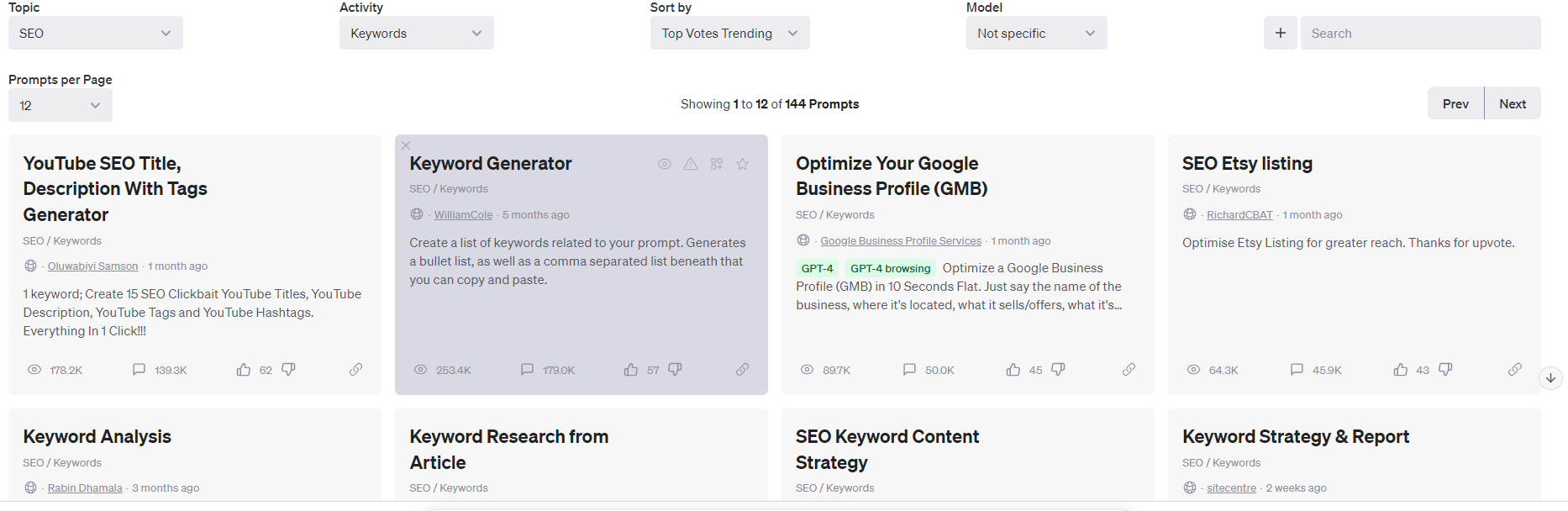This screenshot has height=511, width=1568.
Task: Thumbs up the Keyword Generator prompt
Action: tap(631, 370)
